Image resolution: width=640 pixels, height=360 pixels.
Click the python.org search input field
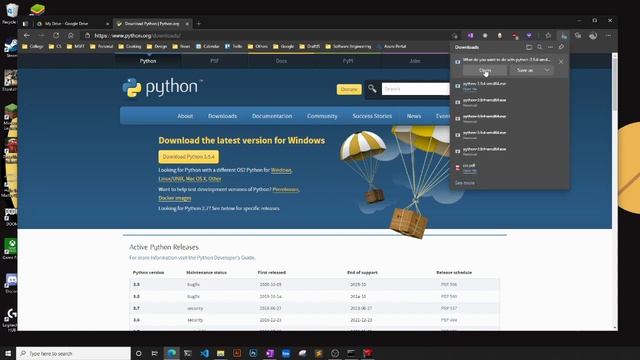click(x=416, y=89)
